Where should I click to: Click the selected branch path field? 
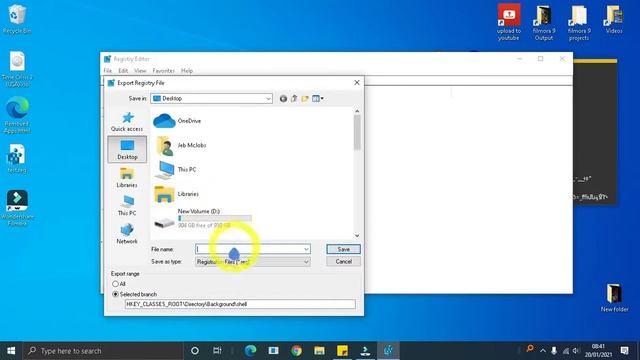pyautogui.click(x=240, y=304)
